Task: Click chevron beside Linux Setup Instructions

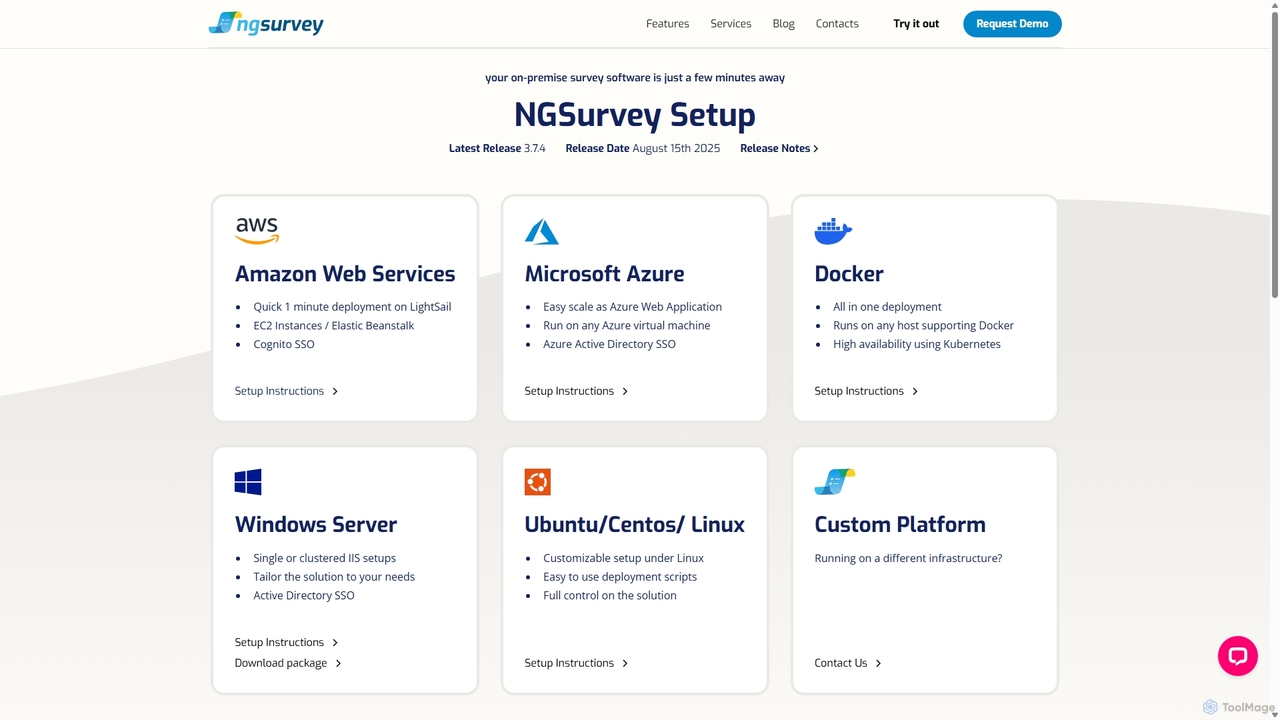Action: point(625,663)
